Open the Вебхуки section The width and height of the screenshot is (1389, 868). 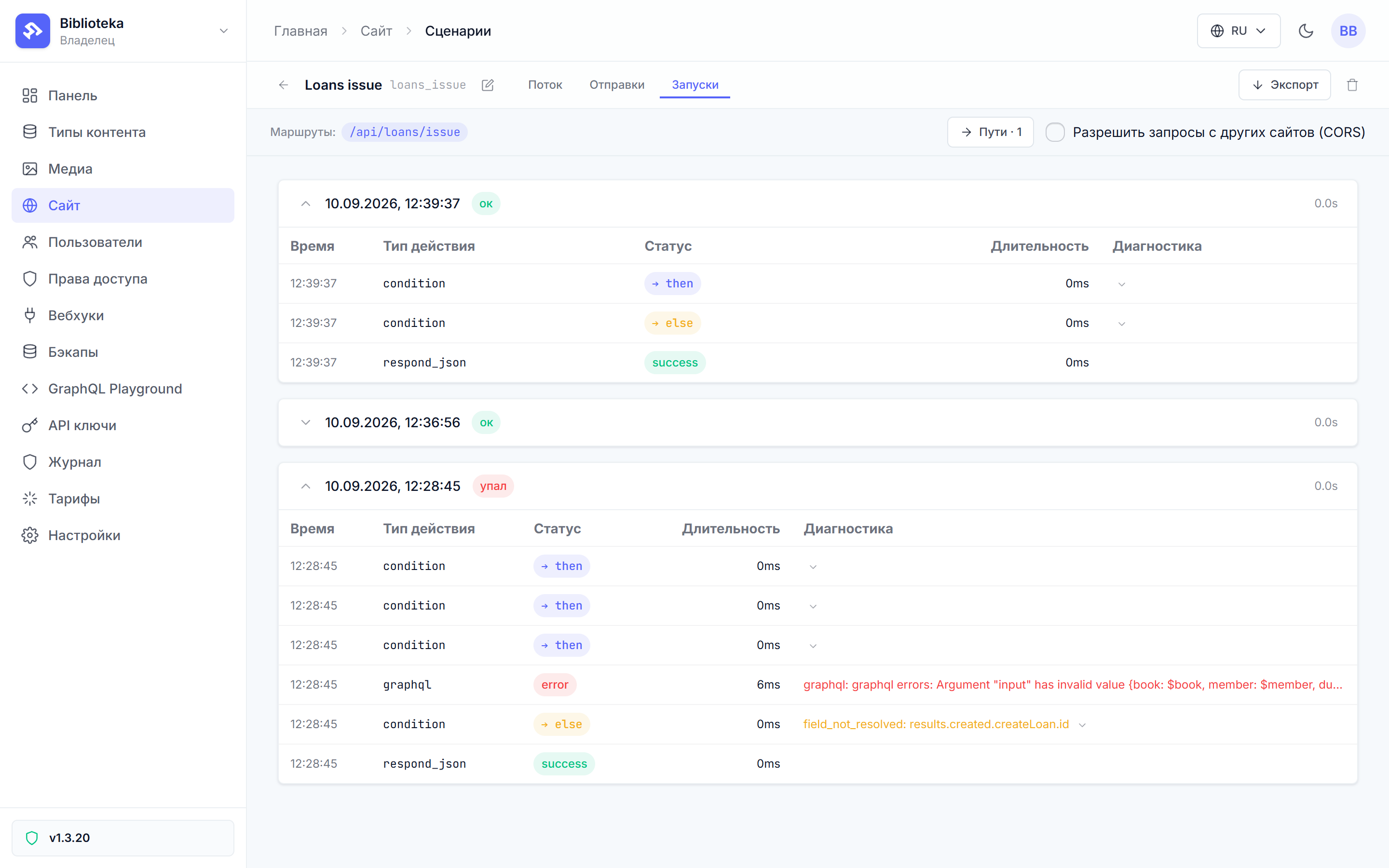pos(123,315)
